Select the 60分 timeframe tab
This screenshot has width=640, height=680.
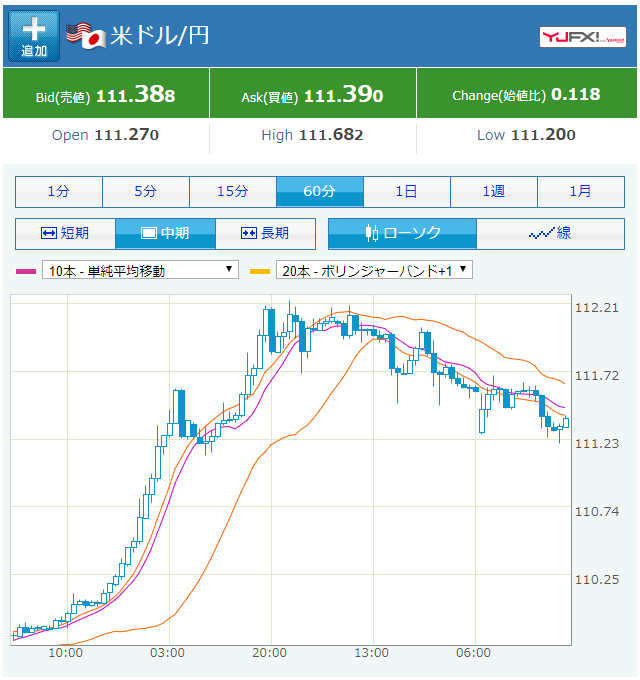319,191
